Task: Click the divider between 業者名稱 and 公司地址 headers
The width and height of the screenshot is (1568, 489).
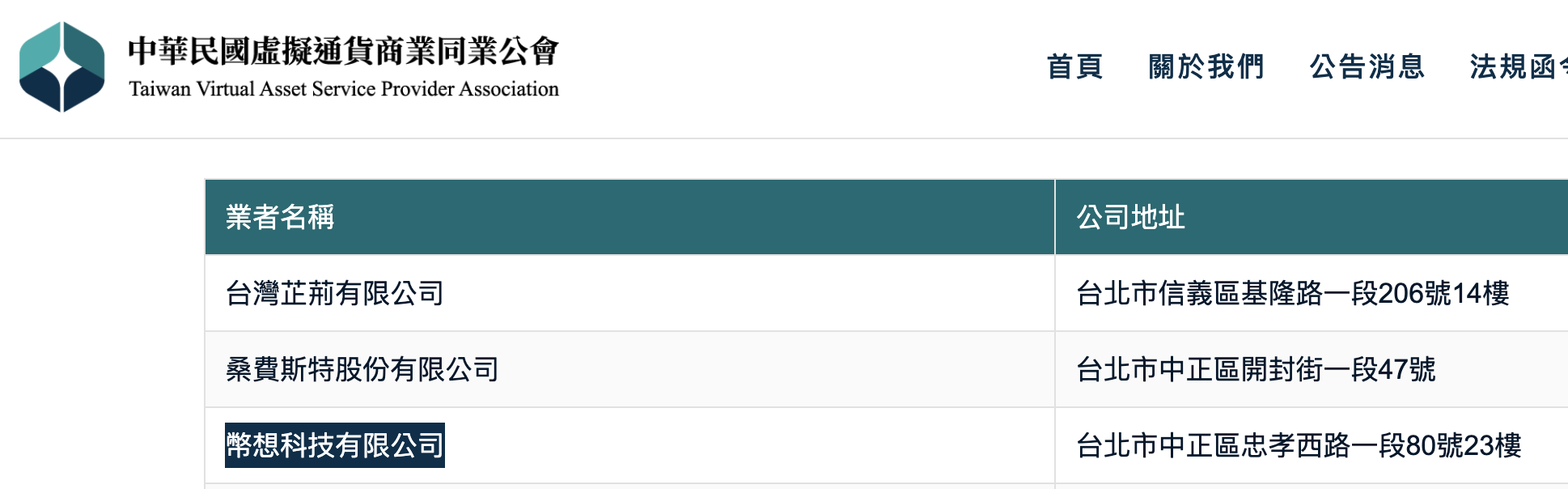Action: (x=1055, y=217)
